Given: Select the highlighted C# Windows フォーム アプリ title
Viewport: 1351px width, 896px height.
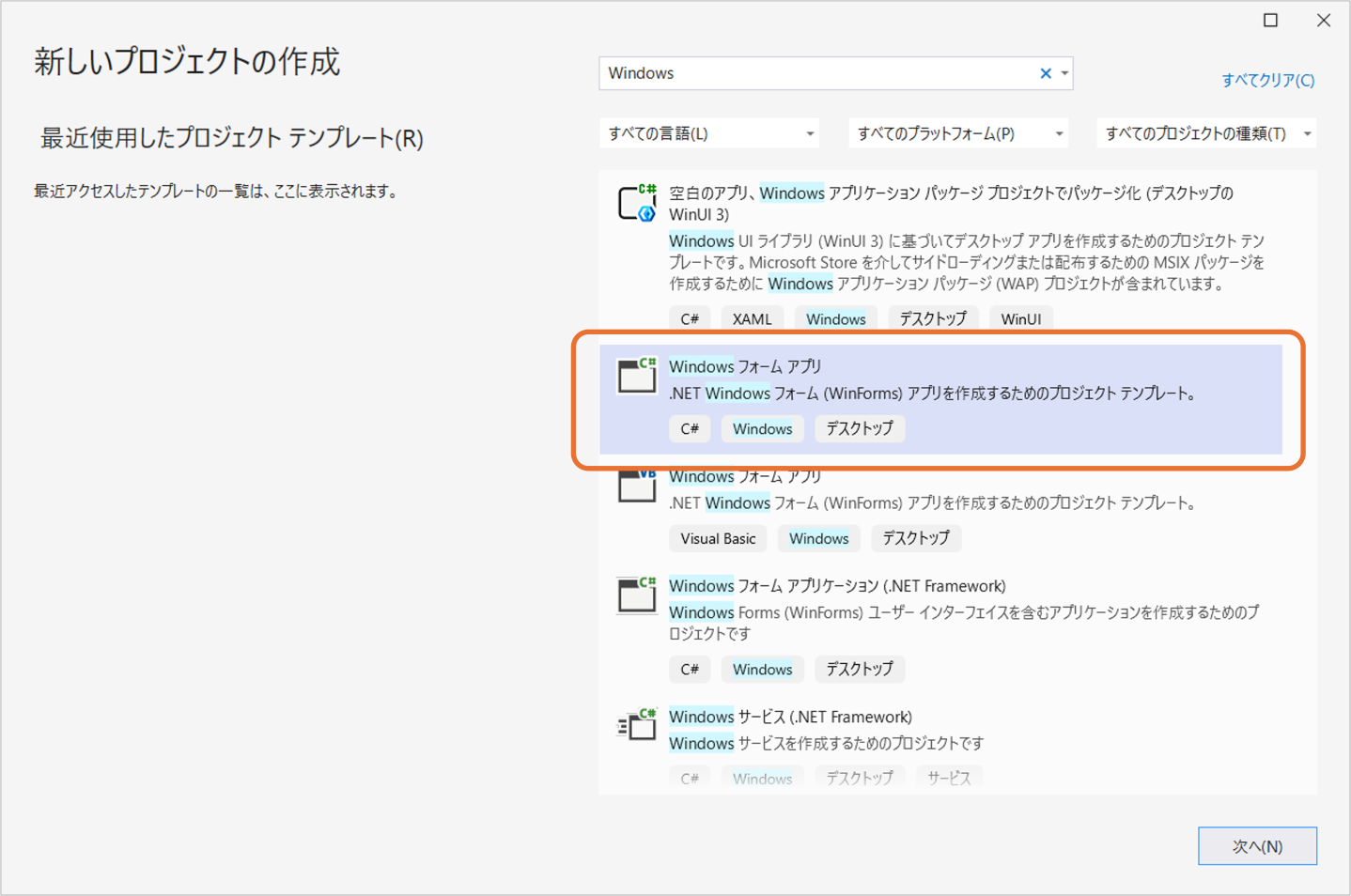Looking at the screenshot, I should 745,366.
